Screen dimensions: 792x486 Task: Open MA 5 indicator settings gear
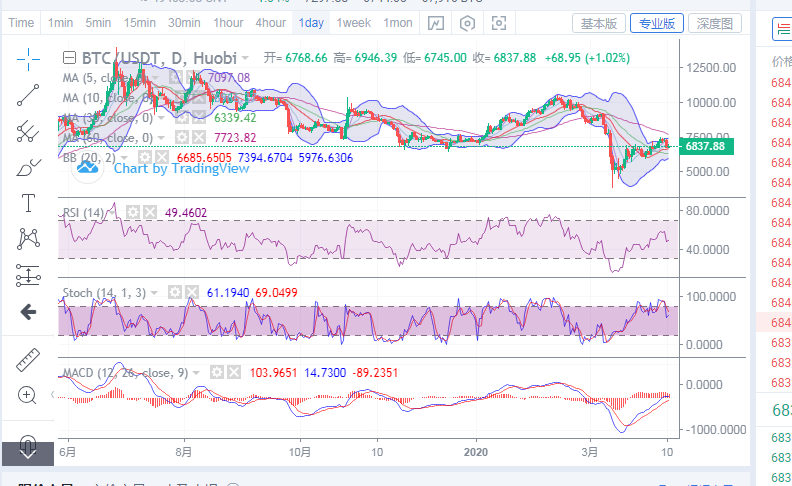click(x=176, y=77)
